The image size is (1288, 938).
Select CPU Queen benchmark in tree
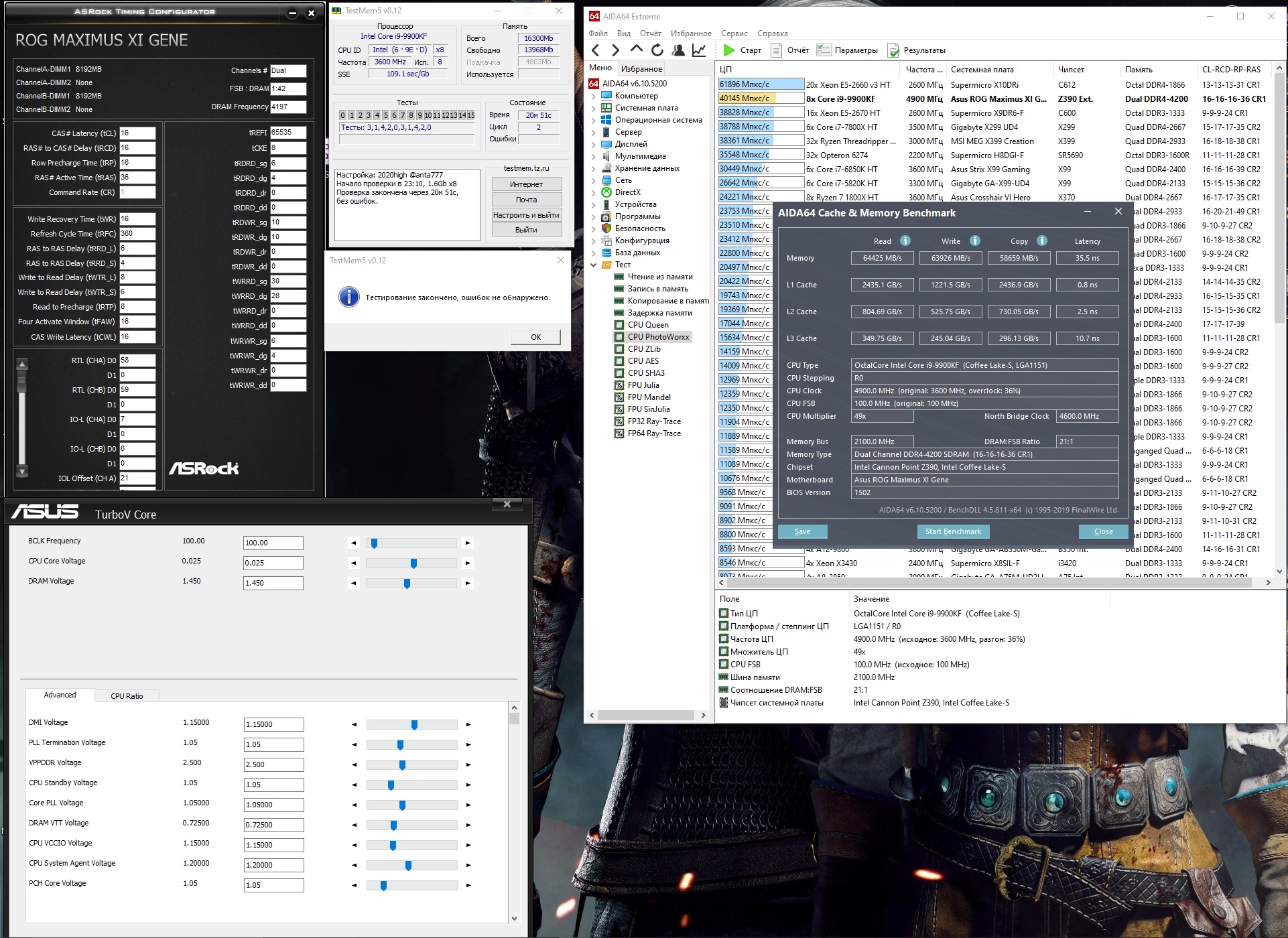(x=647, y=325)
